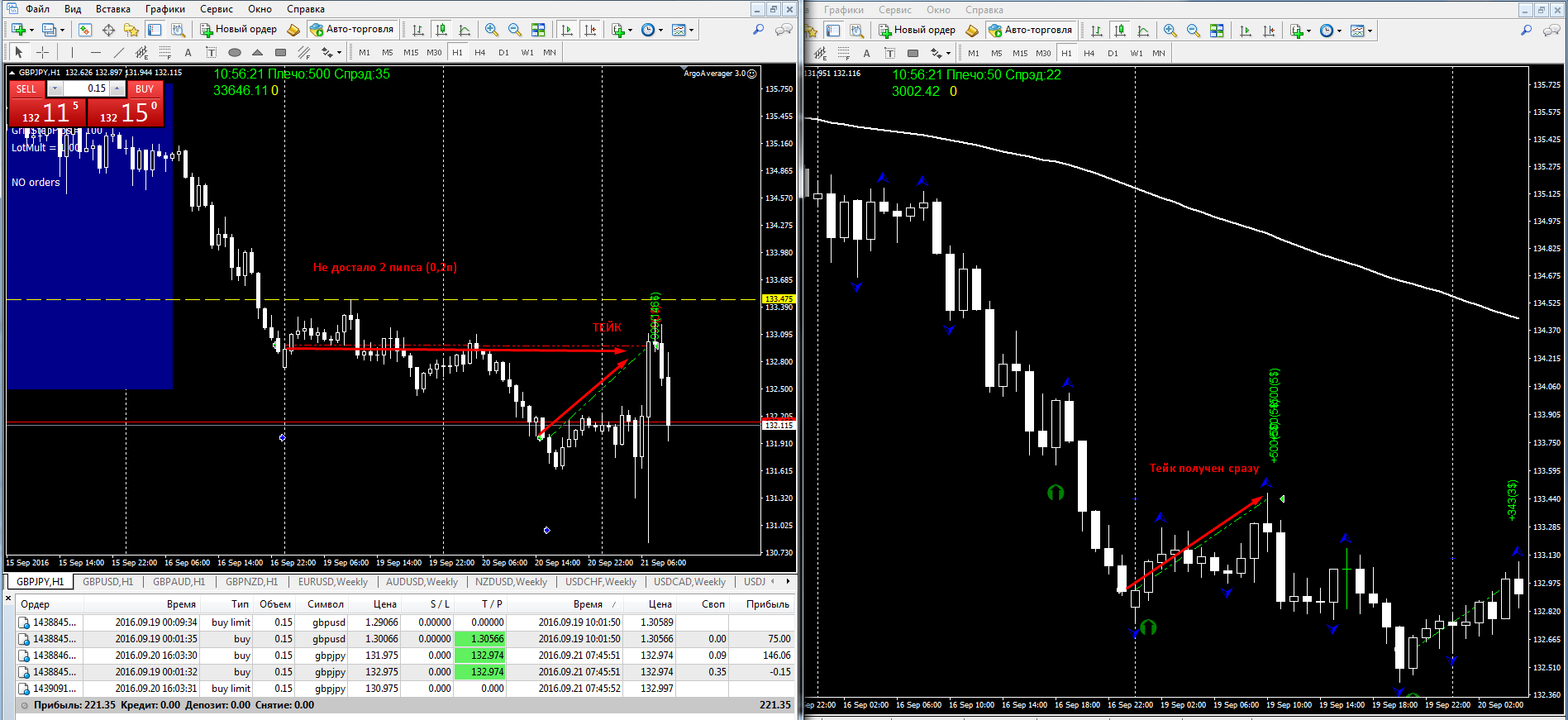Switch to GBPNZD,H1 chart tab
This screenshot has height=720, width=1568.
(252, 582)
